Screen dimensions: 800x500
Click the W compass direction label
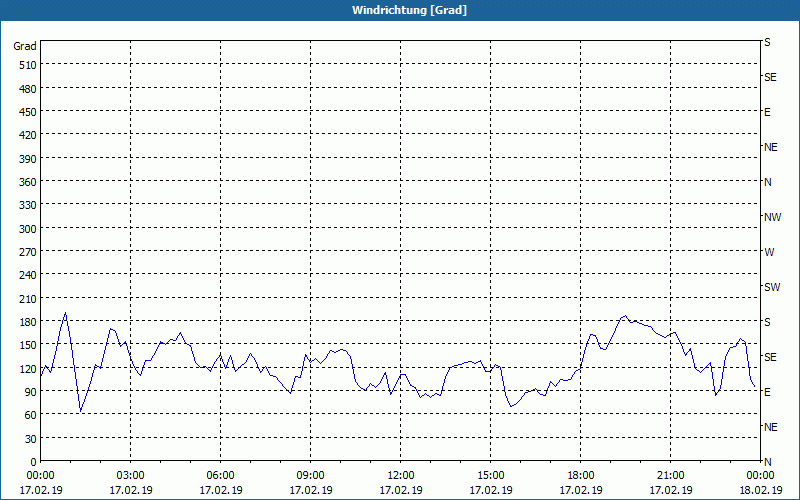[x=769, y=252]
